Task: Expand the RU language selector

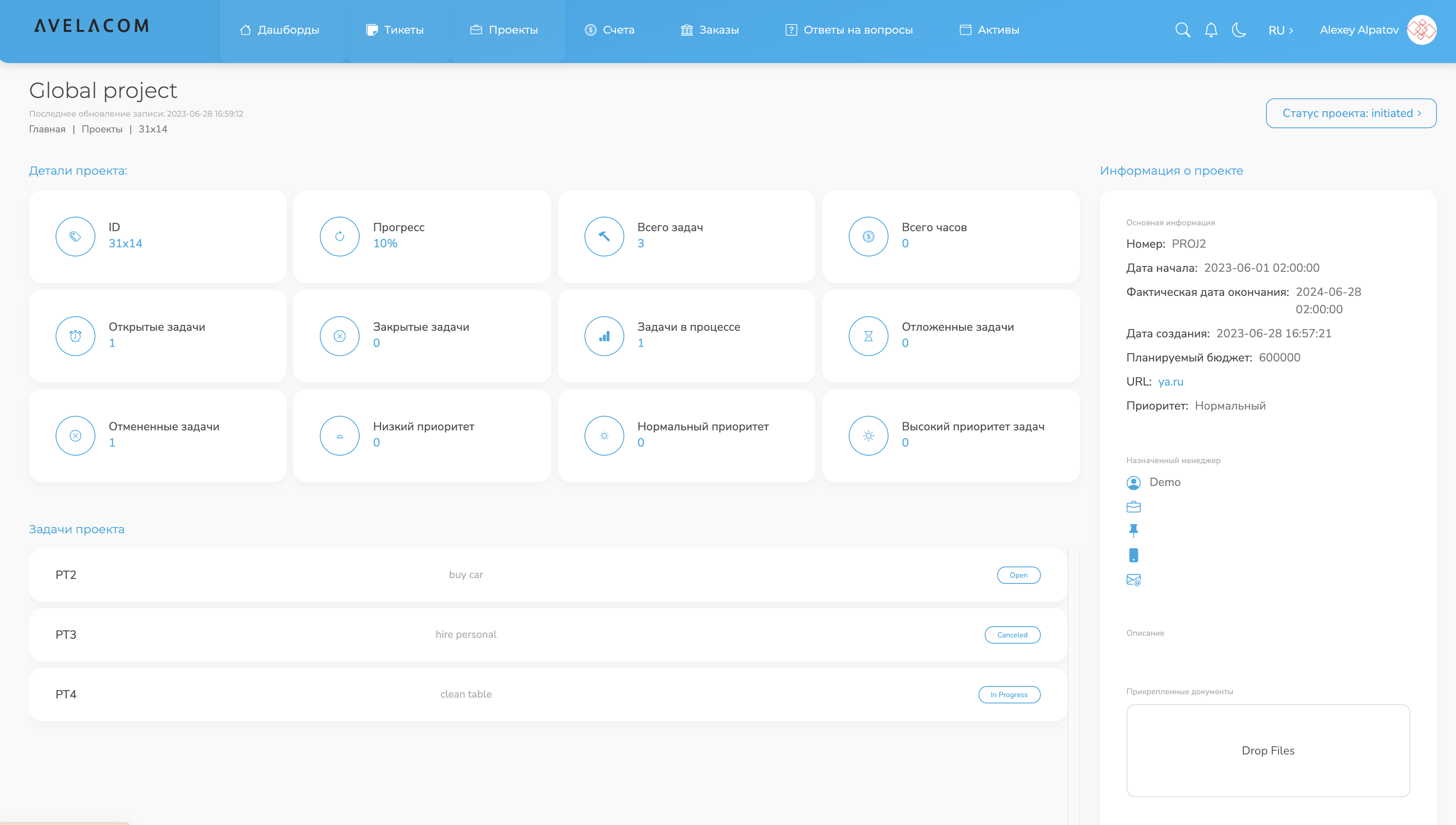Action: point(1281,31)
